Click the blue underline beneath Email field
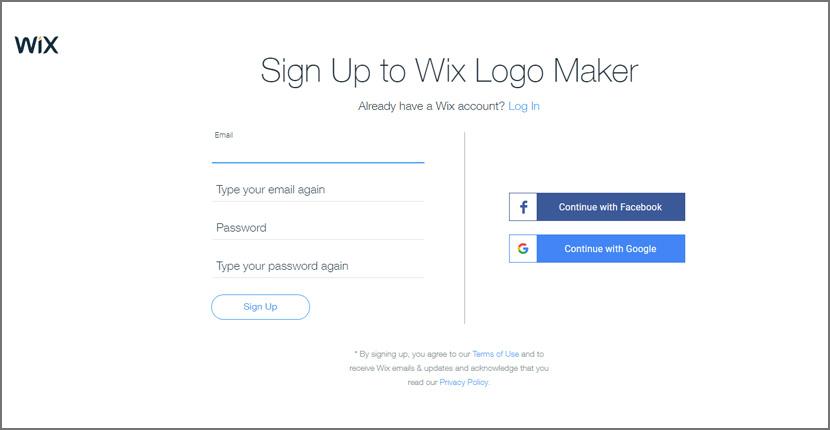830x430 pixels. coord(318,163)
